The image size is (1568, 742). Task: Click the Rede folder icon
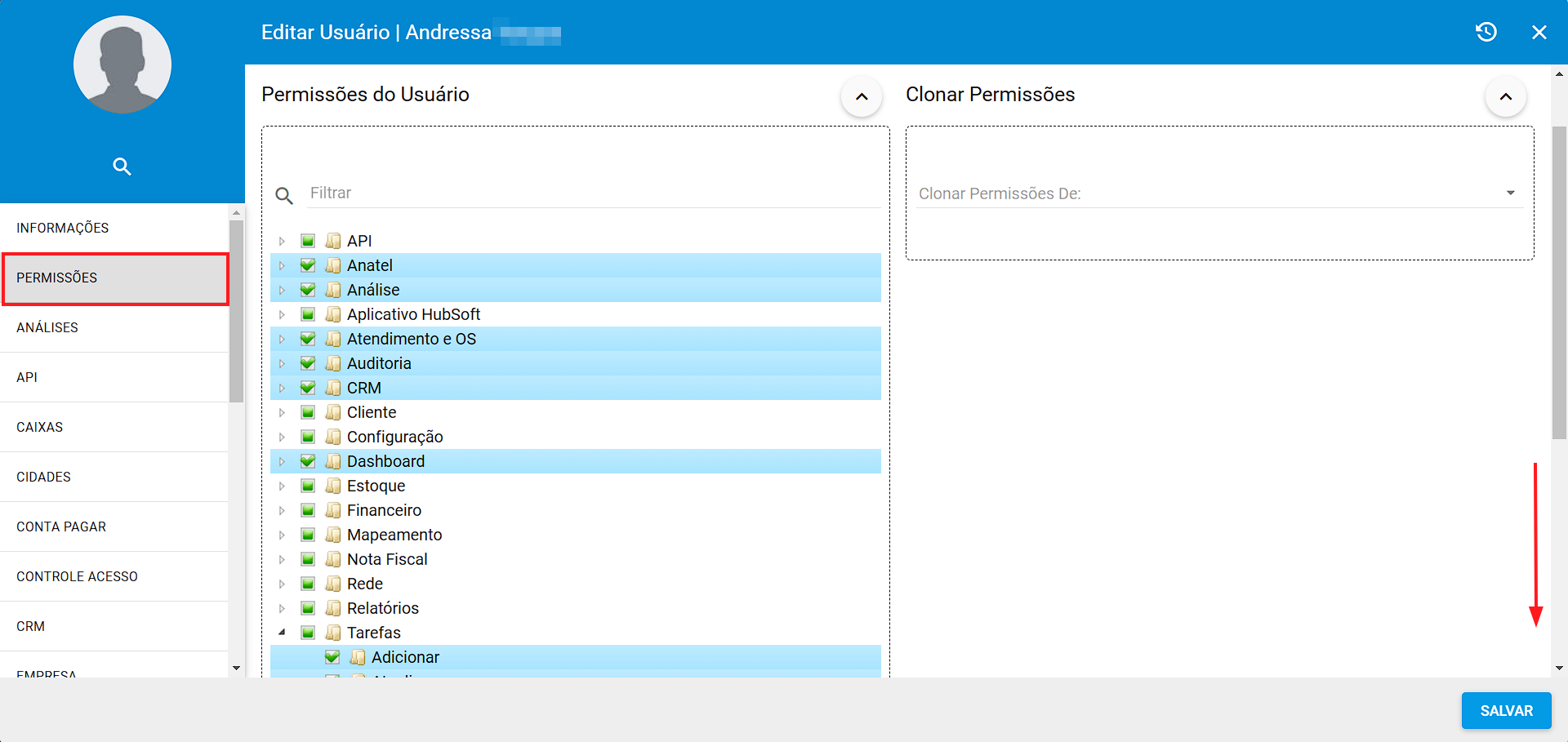point(333,584)
